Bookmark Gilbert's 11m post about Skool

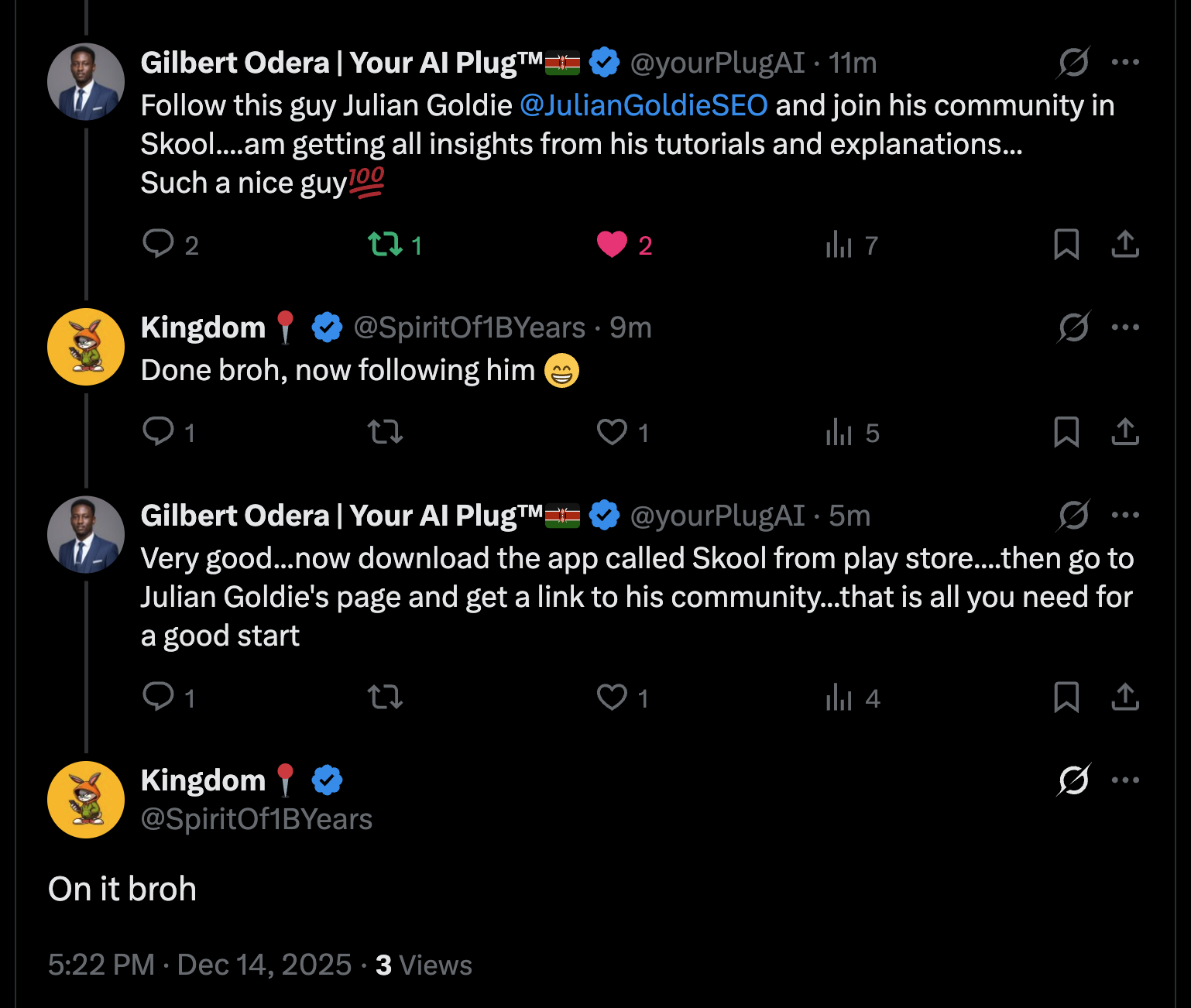1066,245
